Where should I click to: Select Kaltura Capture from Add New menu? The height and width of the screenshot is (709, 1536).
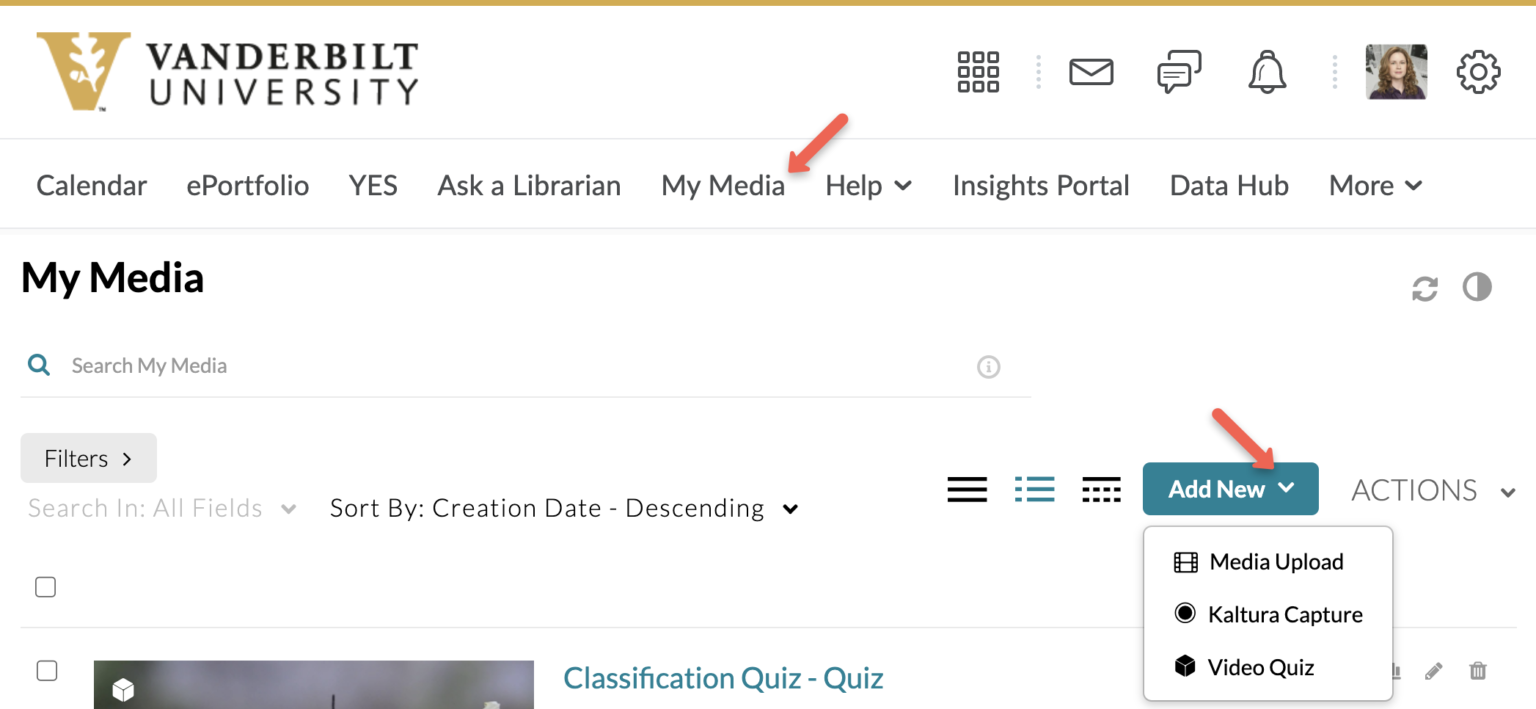click(1284, 614)
